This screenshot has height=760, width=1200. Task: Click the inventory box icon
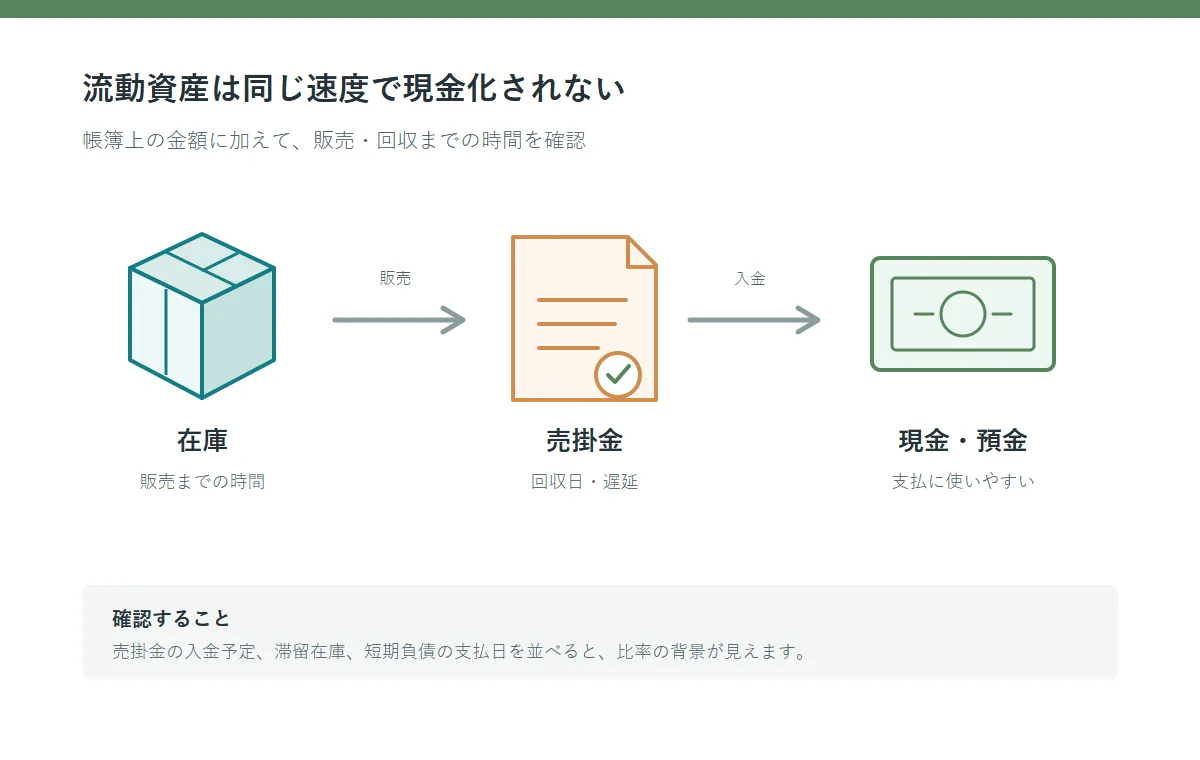pyautogui.click(x=202, y=316)
